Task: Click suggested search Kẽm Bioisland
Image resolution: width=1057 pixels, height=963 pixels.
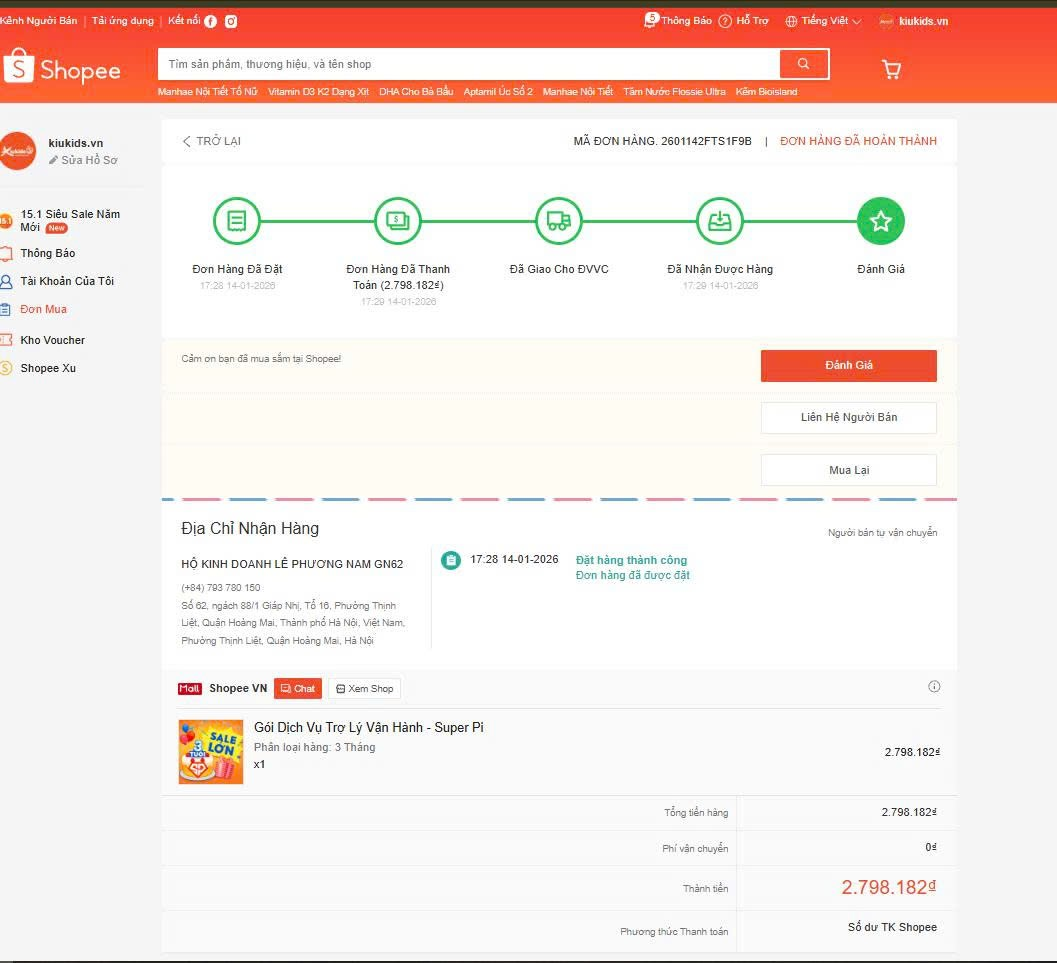Action: pyautogui.click(x=766, y=92)
